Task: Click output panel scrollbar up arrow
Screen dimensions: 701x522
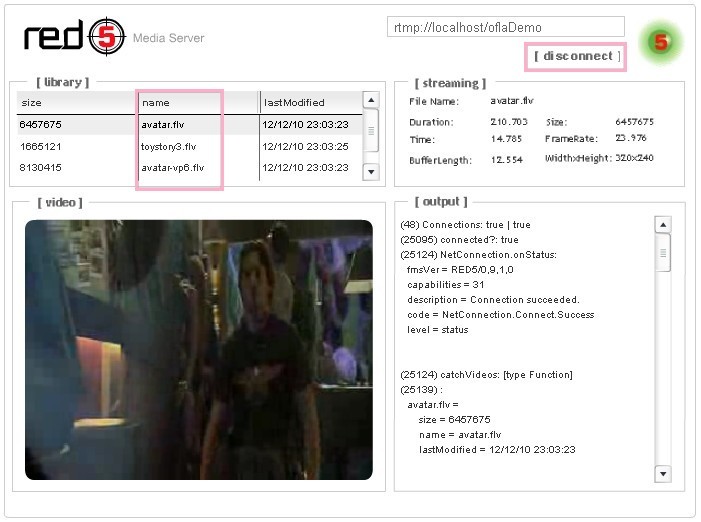Action: 663,225
